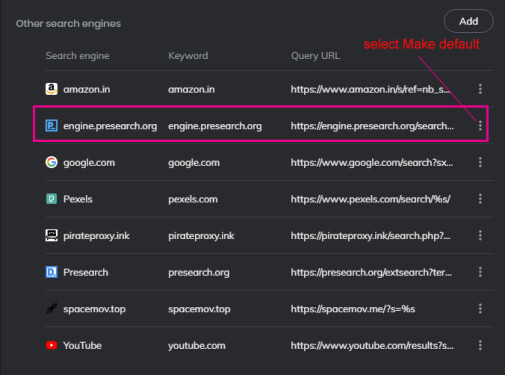The height and width of the screenshot is (375, 505).
Task: Click the Keyword column header
Action: 188,56
